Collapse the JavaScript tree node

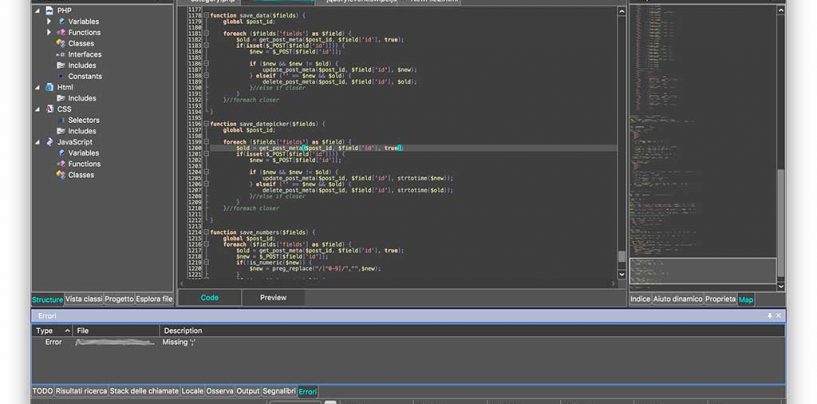point(38,142)
